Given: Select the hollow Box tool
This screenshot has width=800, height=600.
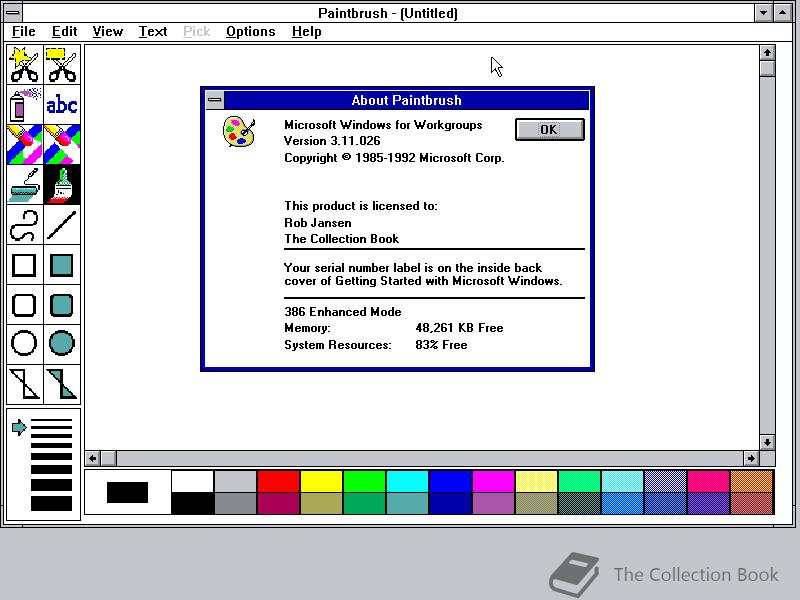Looking at the screenshot, I should pyautogui.click(x=24, y=265).
